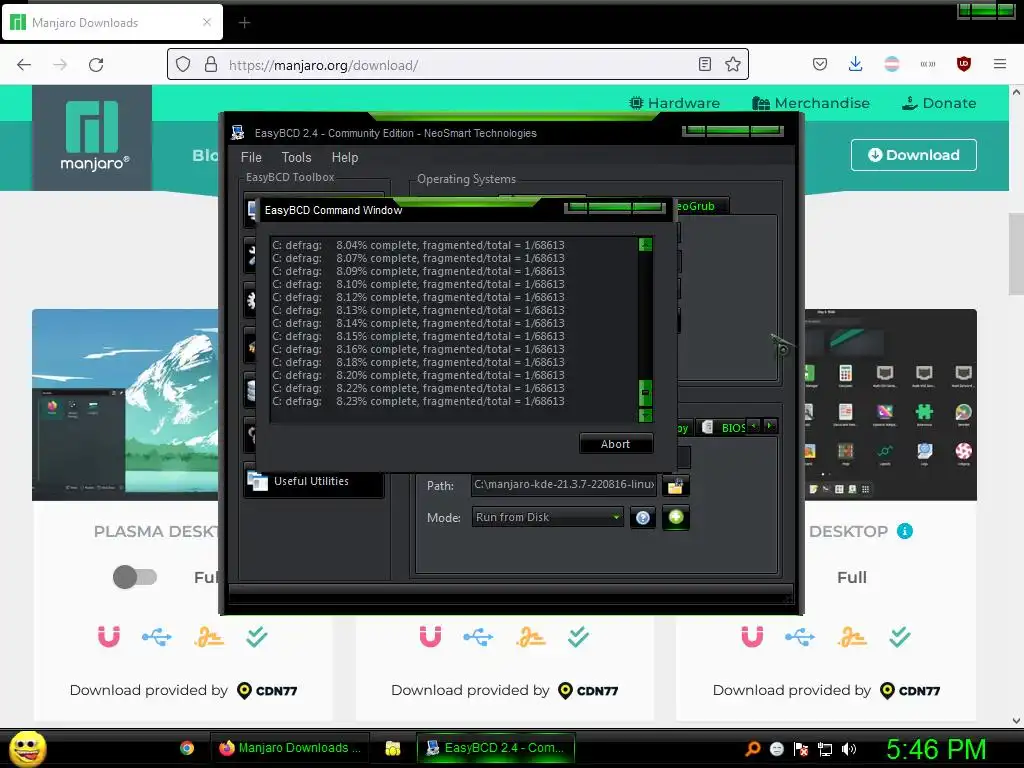Image resolution: width=1024 pixels, height=768 pixels.
Task: Browse for ISO file with folder icon
Action: click(675, 485)
